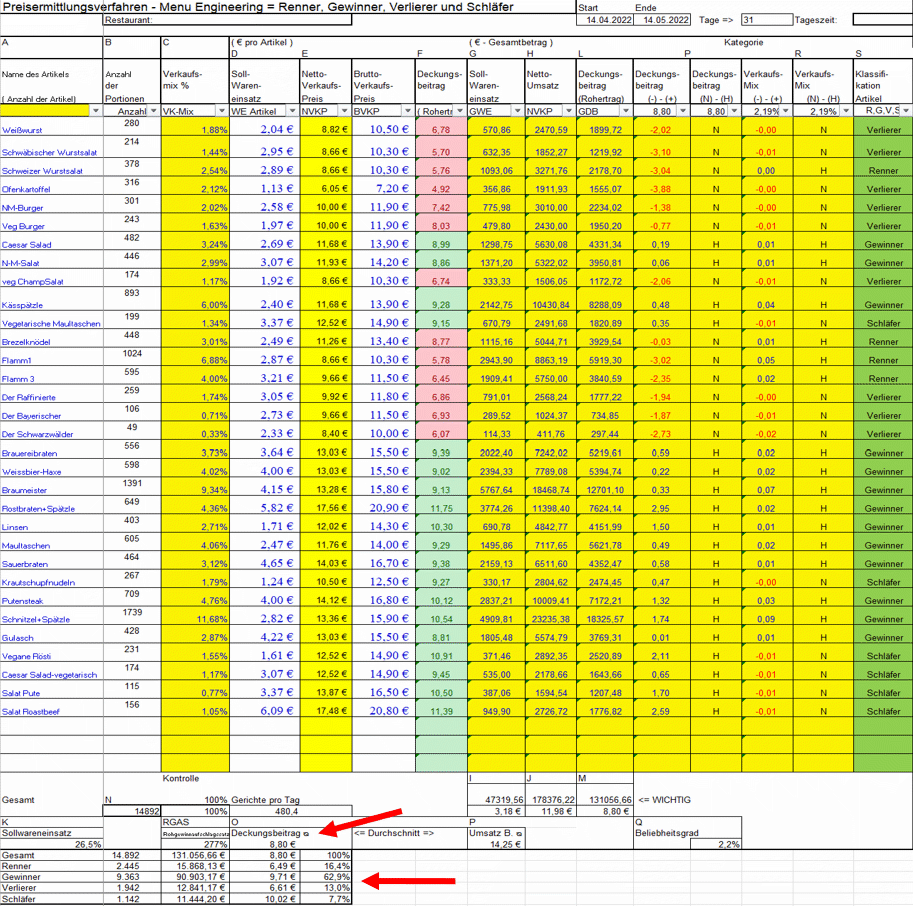The height and width of the screenshot is (907, 915).
Task: Open the Anzahl column filter dropdown
Action: coord(154,111)
